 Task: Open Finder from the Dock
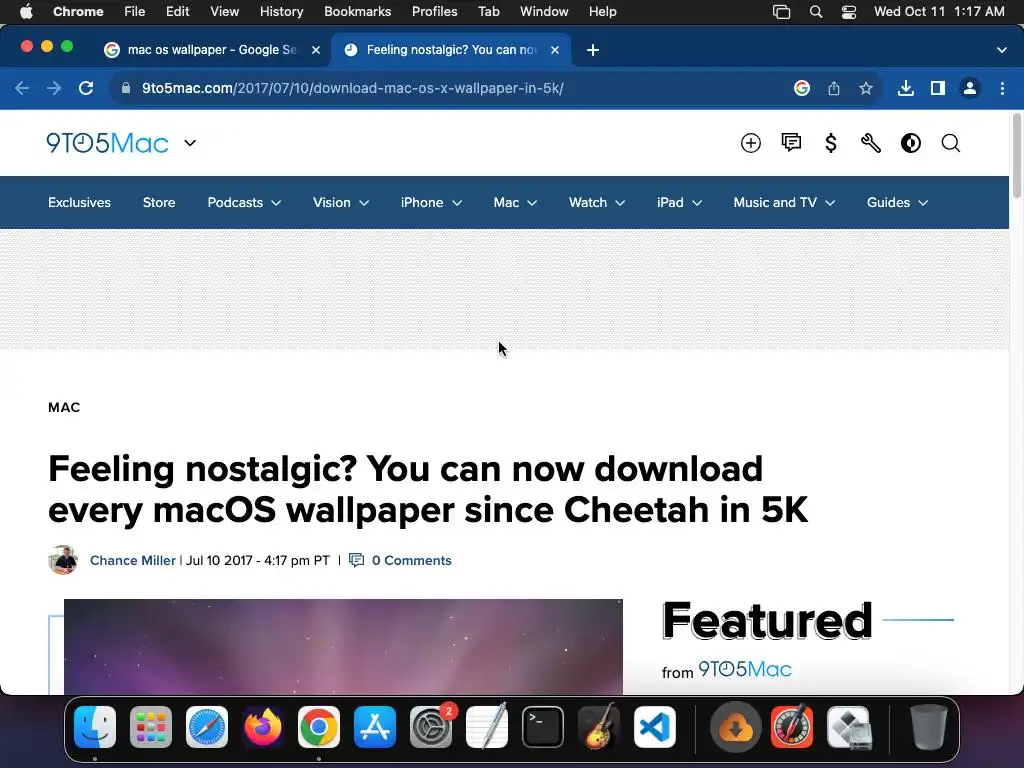[95, 727]
